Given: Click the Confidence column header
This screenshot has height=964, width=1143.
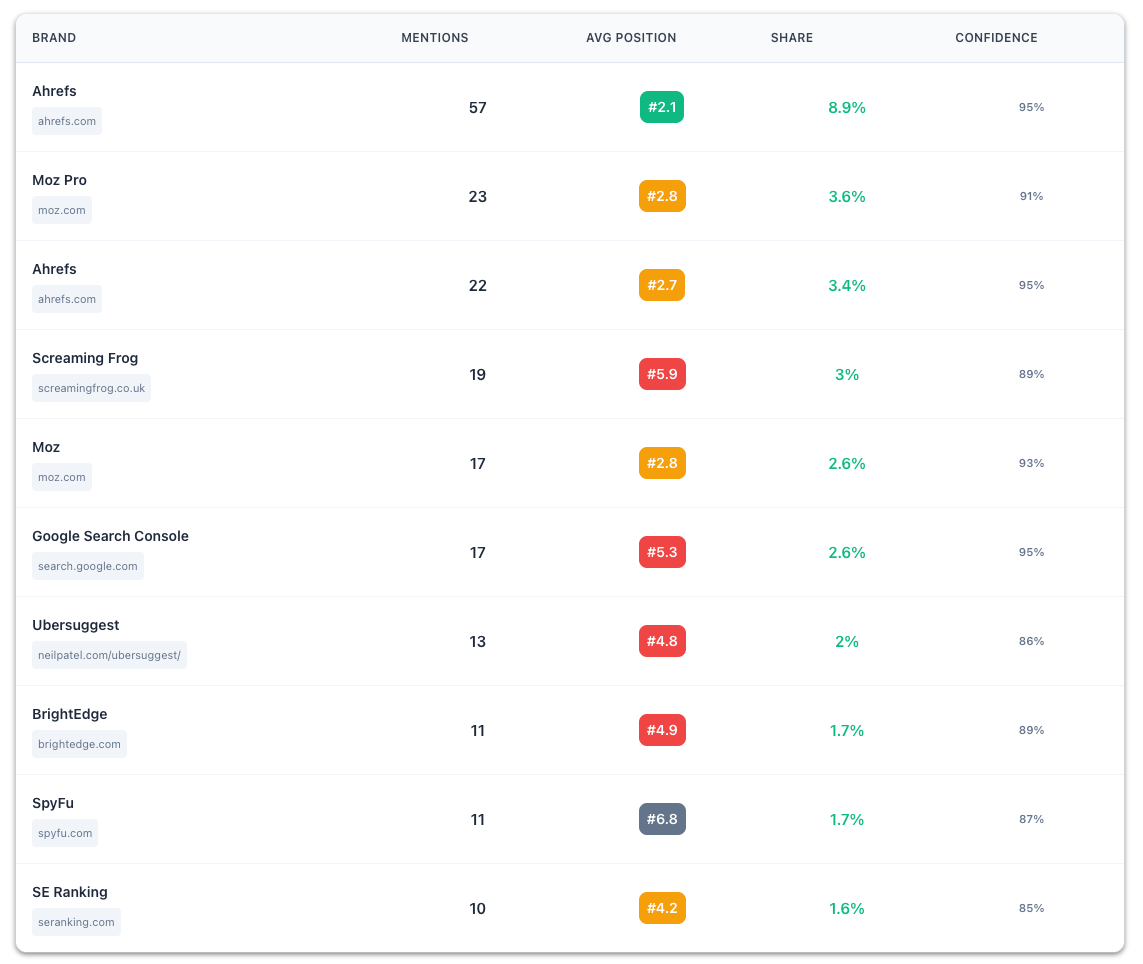Looking at the screenshot, I should click(996, 38).
